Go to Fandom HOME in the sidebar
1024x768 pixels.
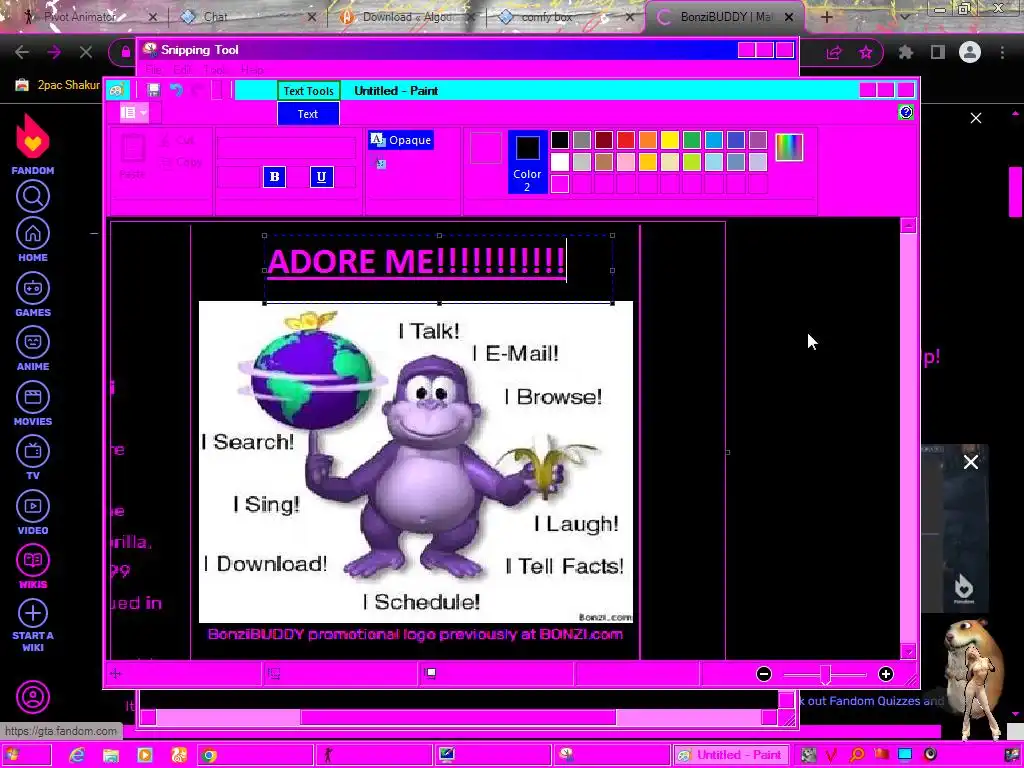point(33,240)
